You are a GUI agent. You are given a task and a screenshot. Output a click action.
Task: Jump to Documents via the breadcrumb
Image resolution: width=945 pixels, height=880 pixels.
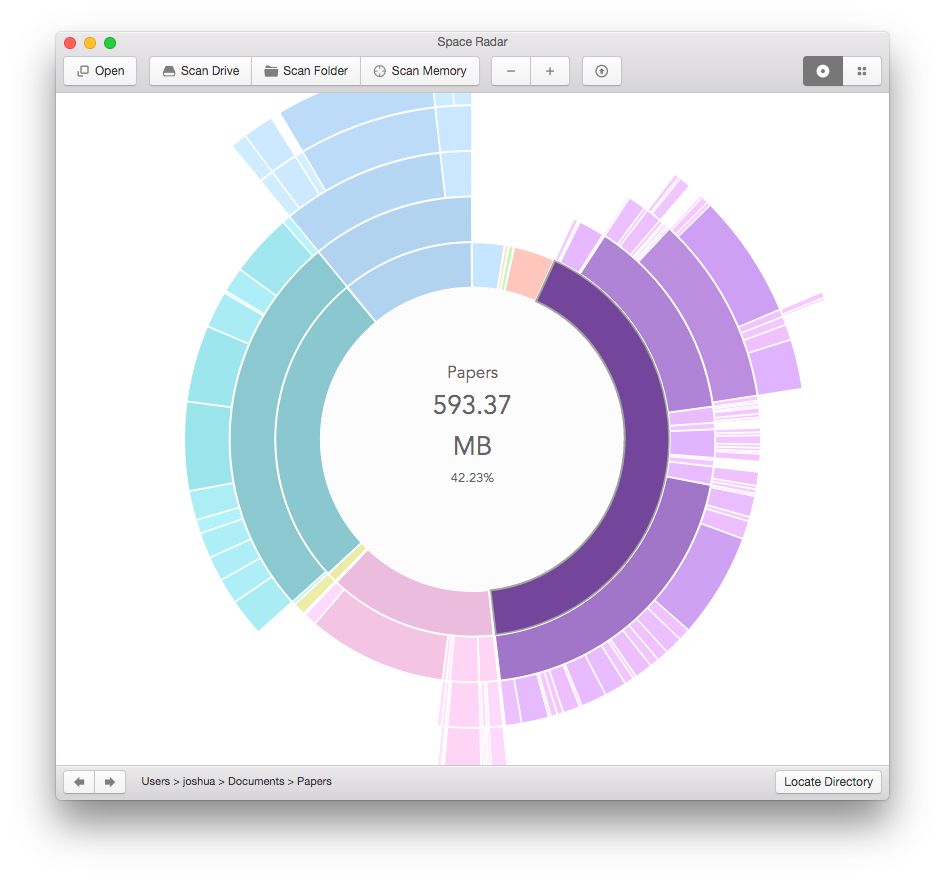257,781
